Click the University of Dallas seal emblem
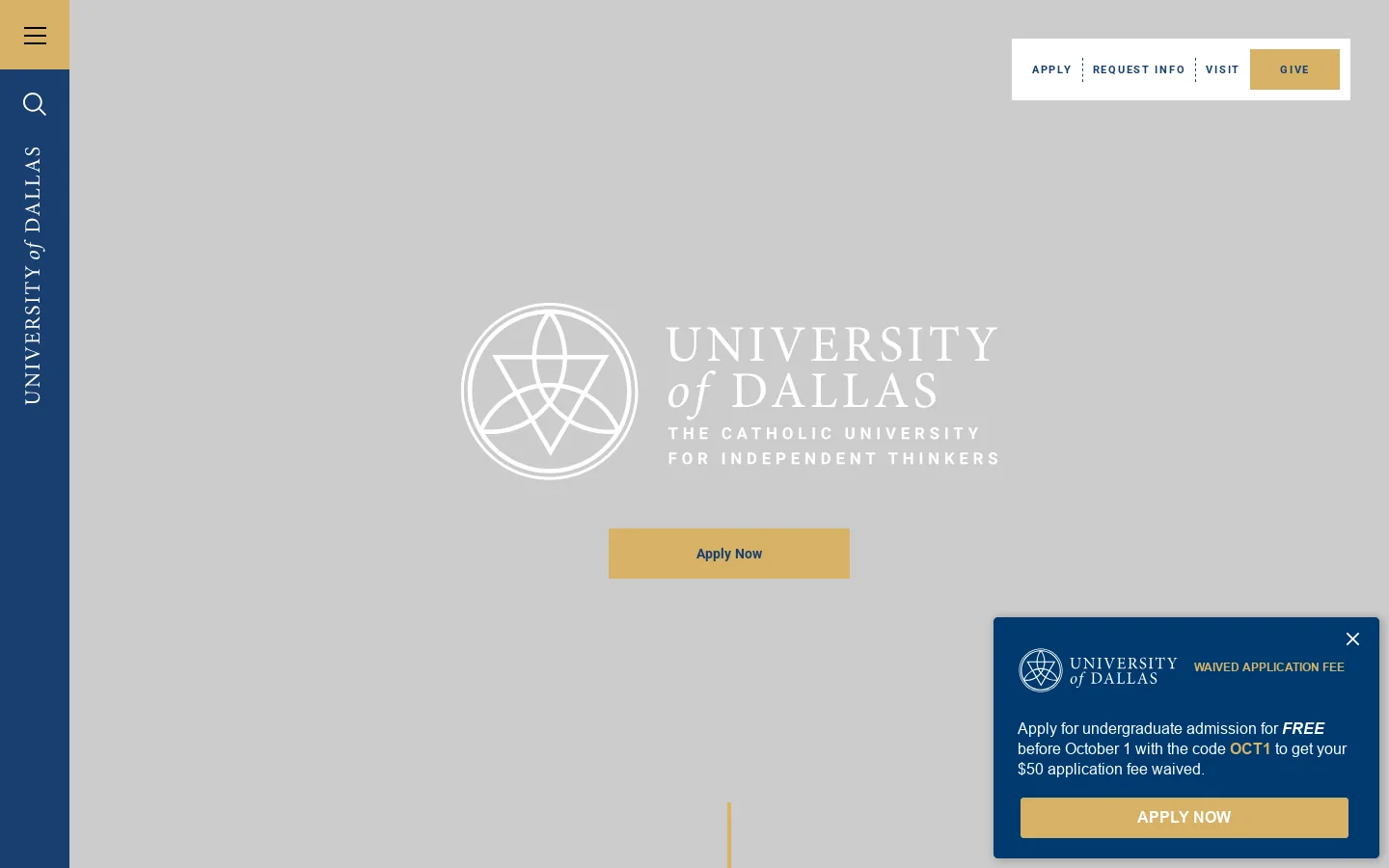Screen dimensions: 1389x868 550,392
